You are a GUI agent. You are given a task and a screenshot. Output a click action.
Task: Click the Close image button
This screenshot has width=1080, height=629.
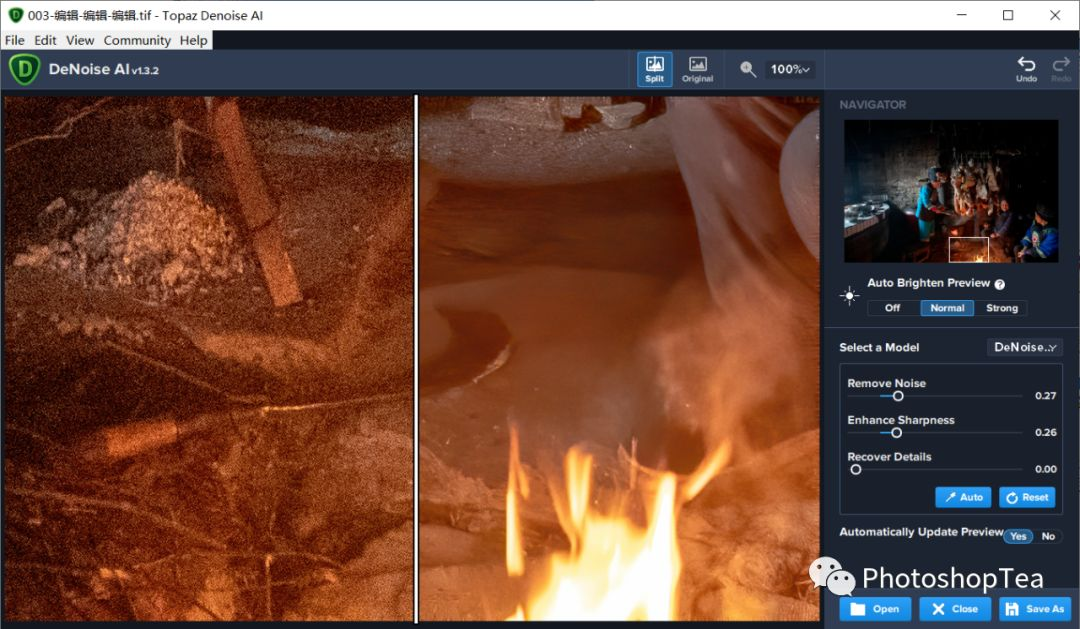955,609
